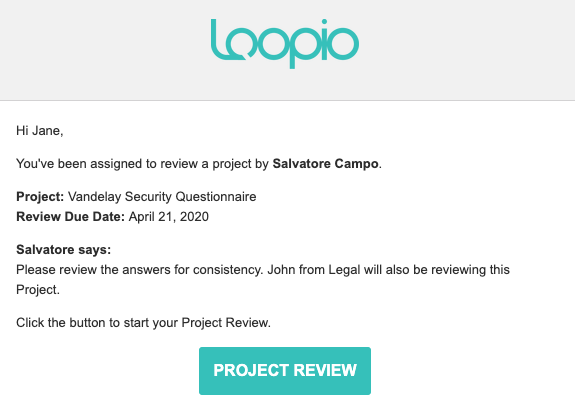
Task: Click the bold Project: label
Action: (40, 197)
